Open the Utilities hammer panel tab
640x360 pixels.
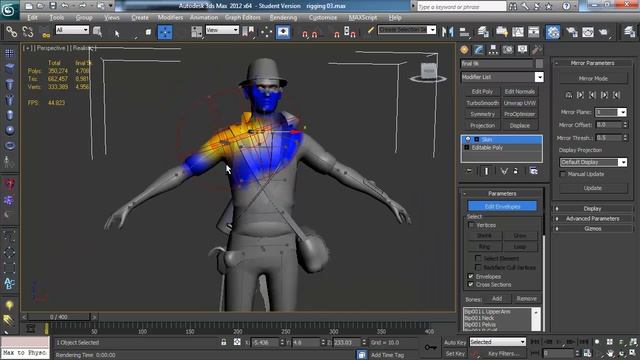537,50
